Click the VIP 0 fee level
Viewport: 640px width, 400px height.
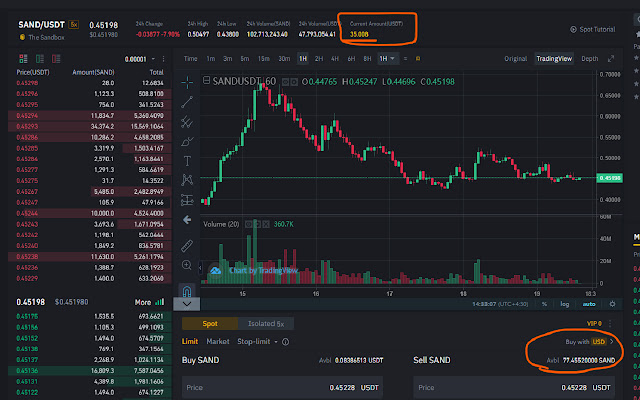click(594, 324)
